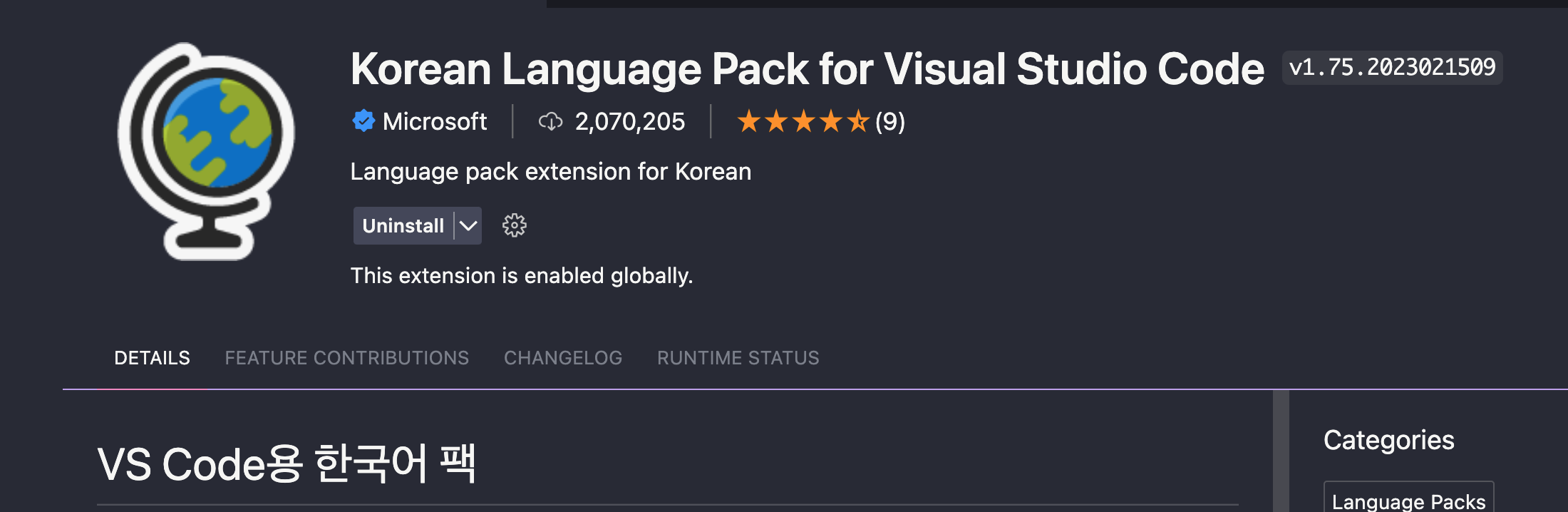The height and width of the screenshot is (512, 1568).
Task: Click the version v1.75.2023021509 badge
Action: [1392, 68]
